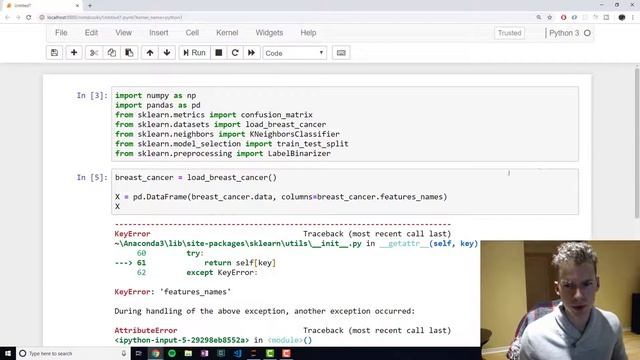
Task: Open Visual Studio Code from the taskbar
Action: tap(237, 353)
